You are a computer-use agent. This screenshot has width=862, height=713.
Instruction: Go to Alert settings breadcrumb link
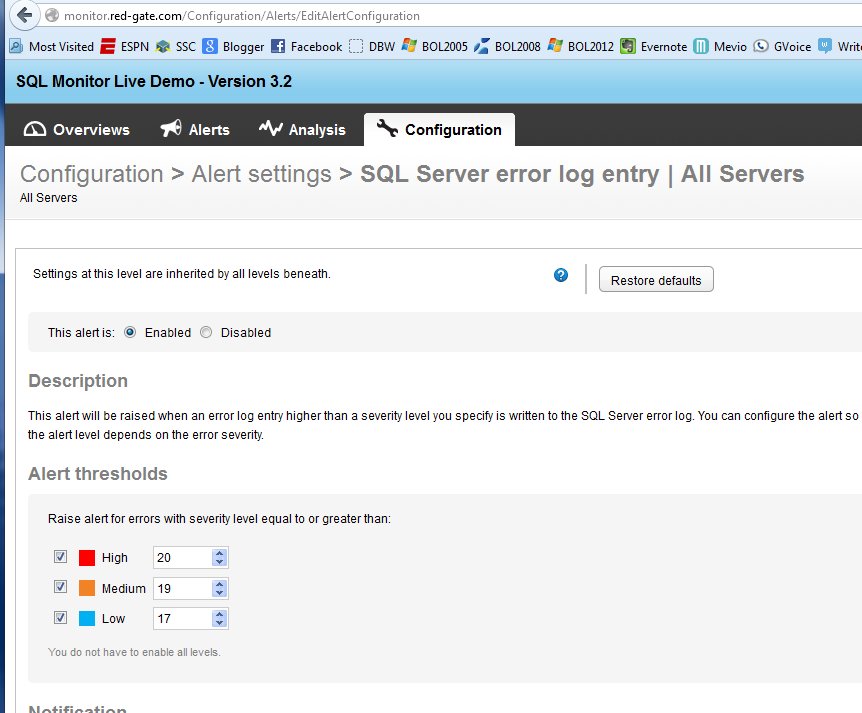click(x=262, y=174)
